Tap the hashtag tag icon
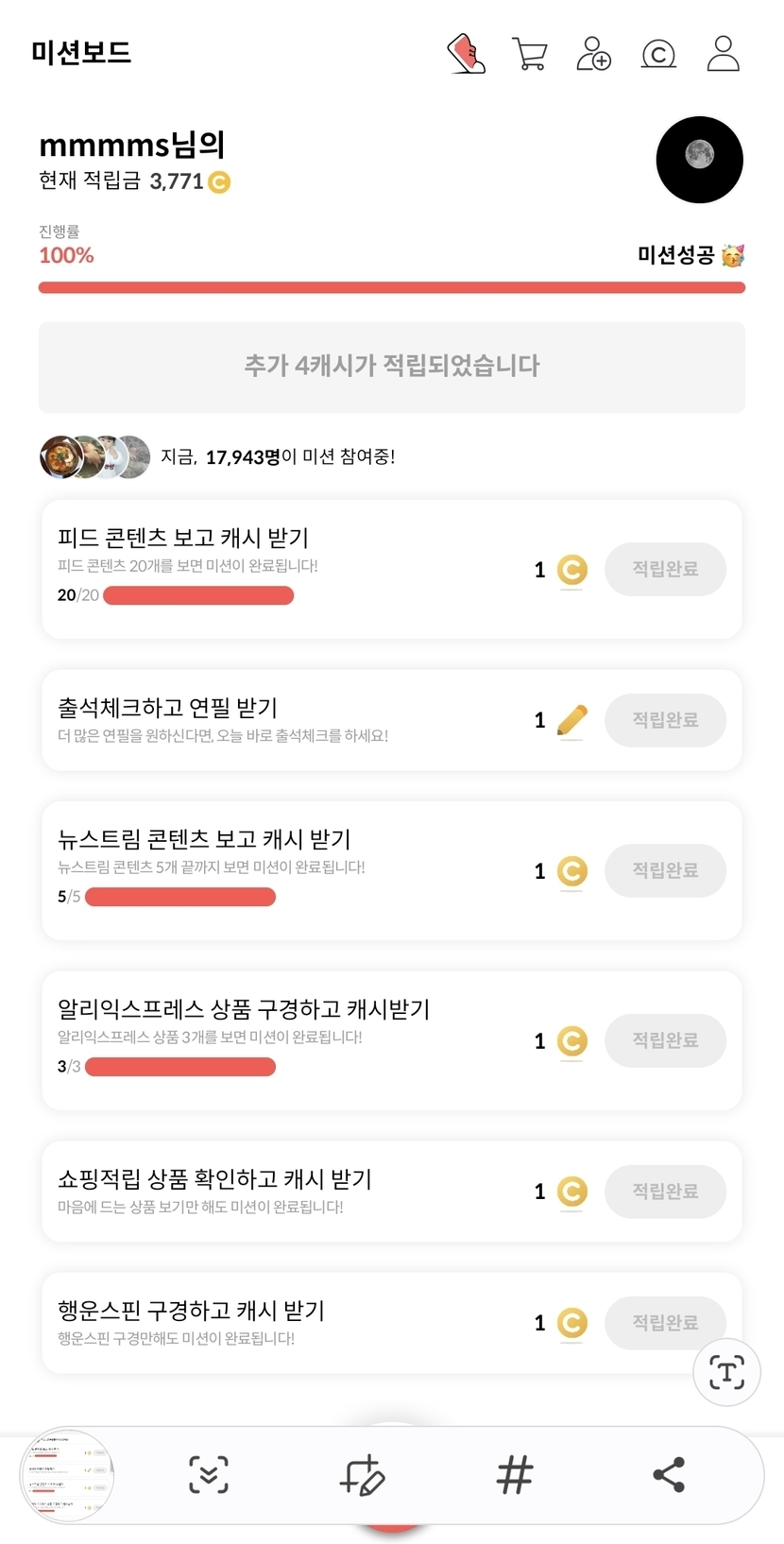This screenshot has width=784, height=1544. (515, 1474)
